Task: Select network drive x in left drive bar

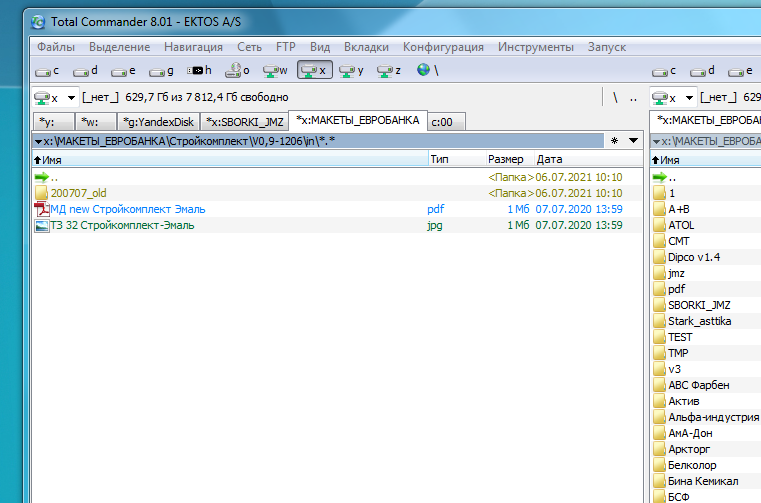Action: point(314,70)
